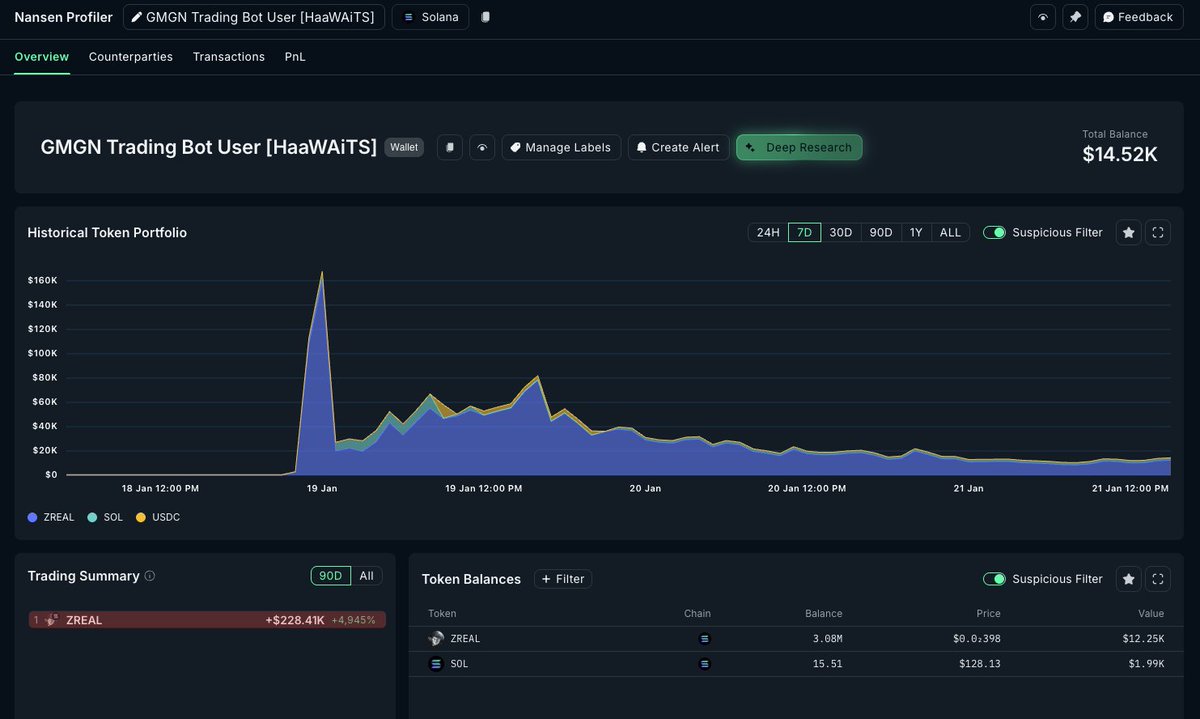Click the chart peak near 19 Jan
Screen dimensions: 1200x719
(x=322, y=272)
